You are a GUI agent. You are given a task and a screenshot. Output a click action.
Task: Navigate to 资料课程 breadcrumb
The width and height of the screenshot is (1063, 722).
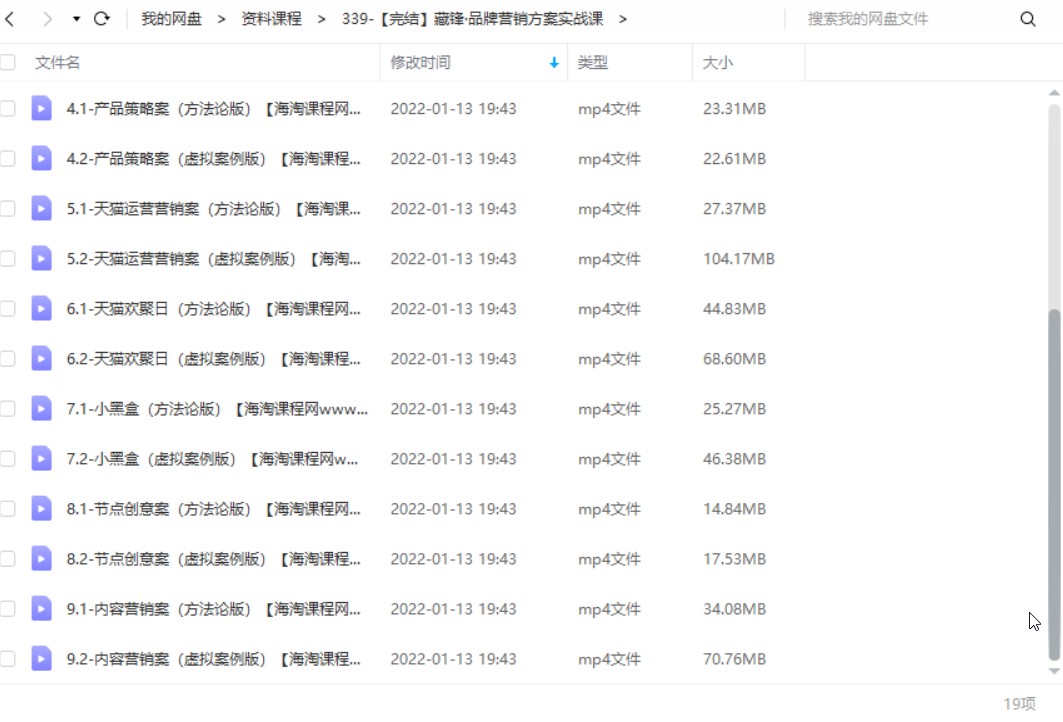pos(271,19)
